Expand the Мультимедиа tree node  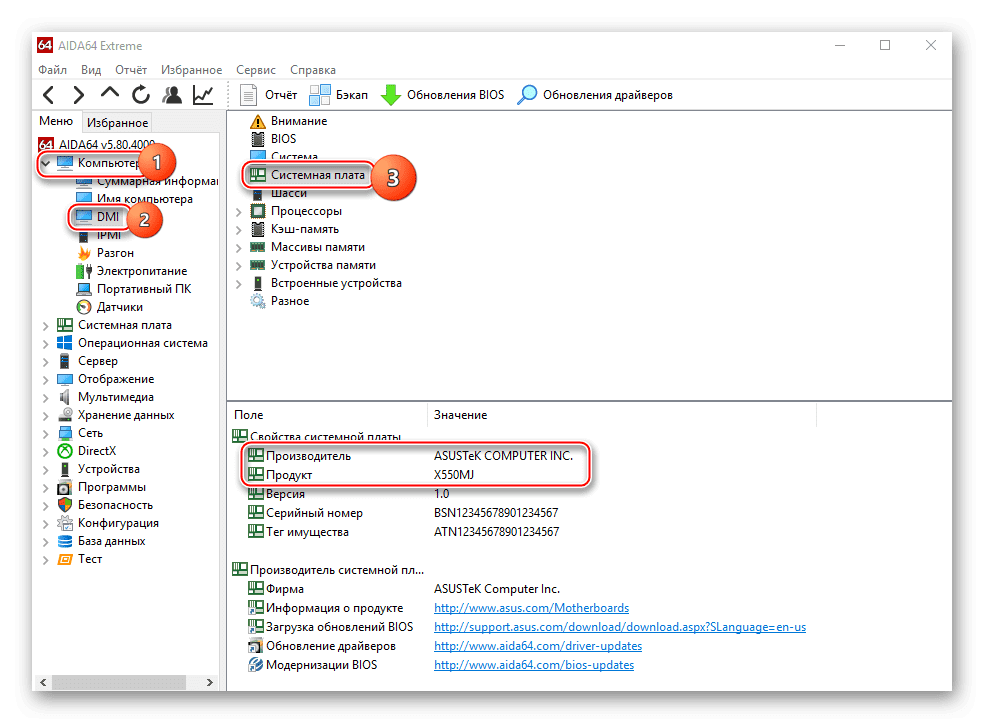point(45,398)
